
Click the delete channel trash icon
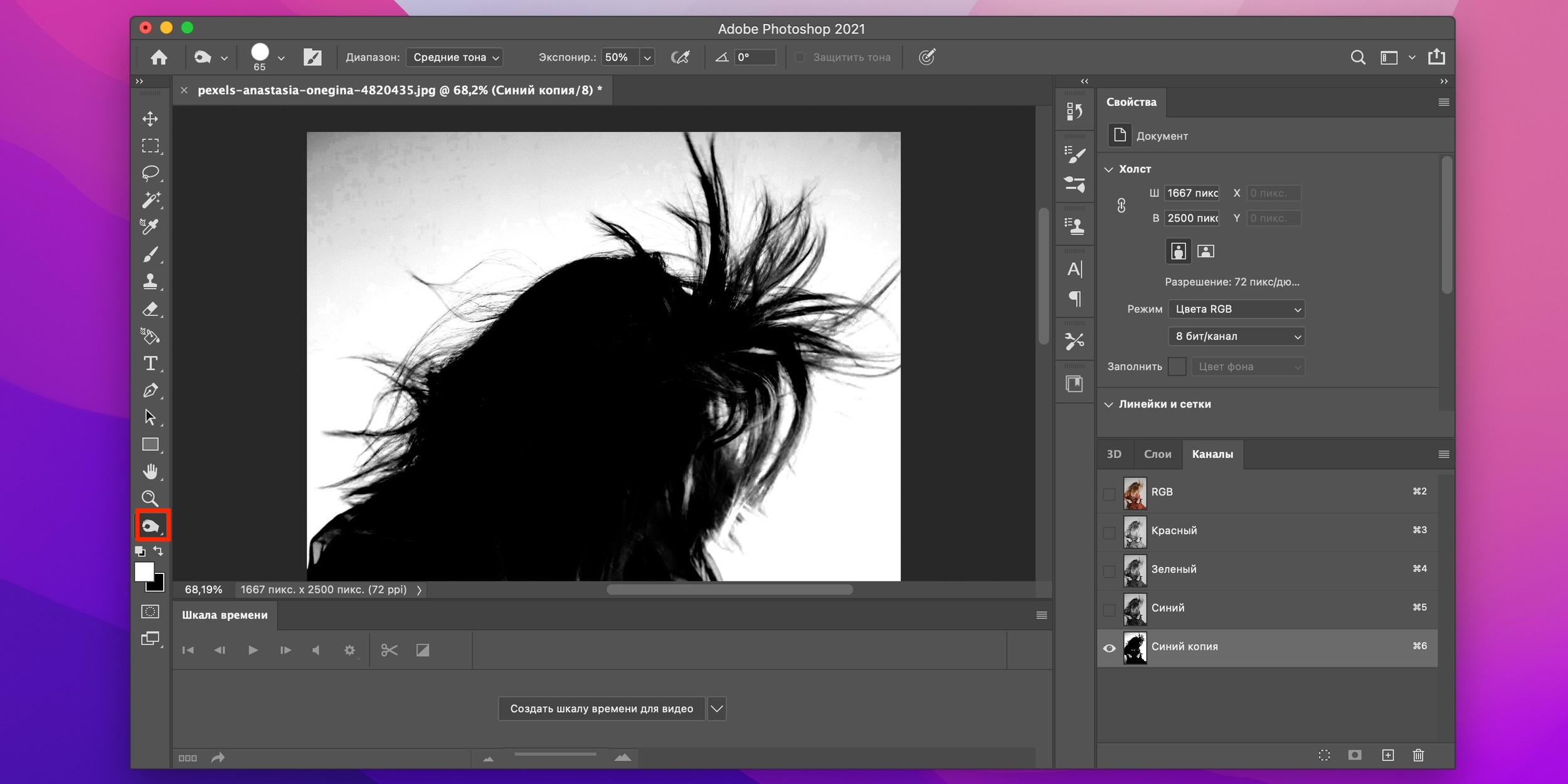(1418, 755)
